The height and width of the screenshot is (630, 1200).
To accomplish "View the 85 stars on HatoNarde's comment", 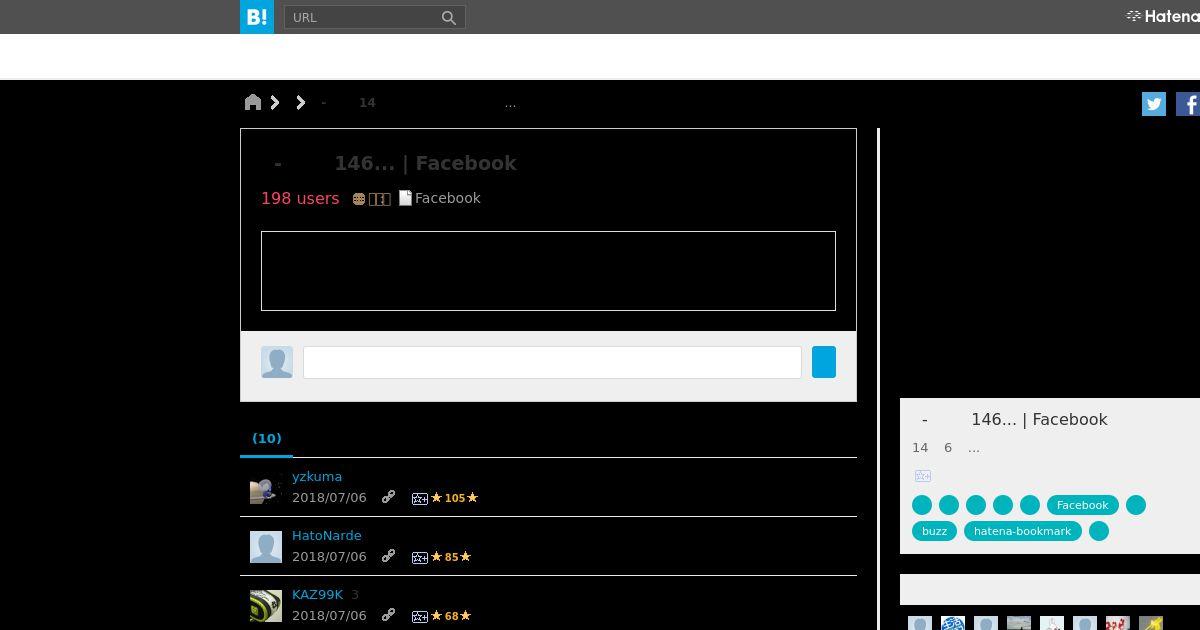I will 451,557.
